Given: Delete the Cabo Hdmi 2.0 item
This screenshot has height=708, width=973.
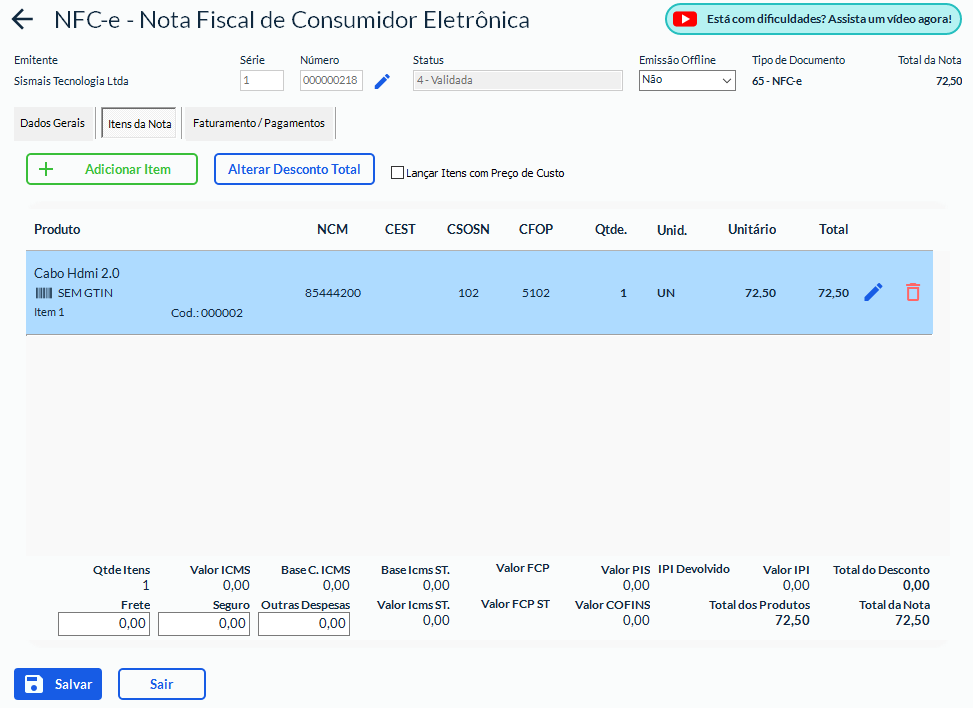Looking at the screenshot, I should 912,292.
